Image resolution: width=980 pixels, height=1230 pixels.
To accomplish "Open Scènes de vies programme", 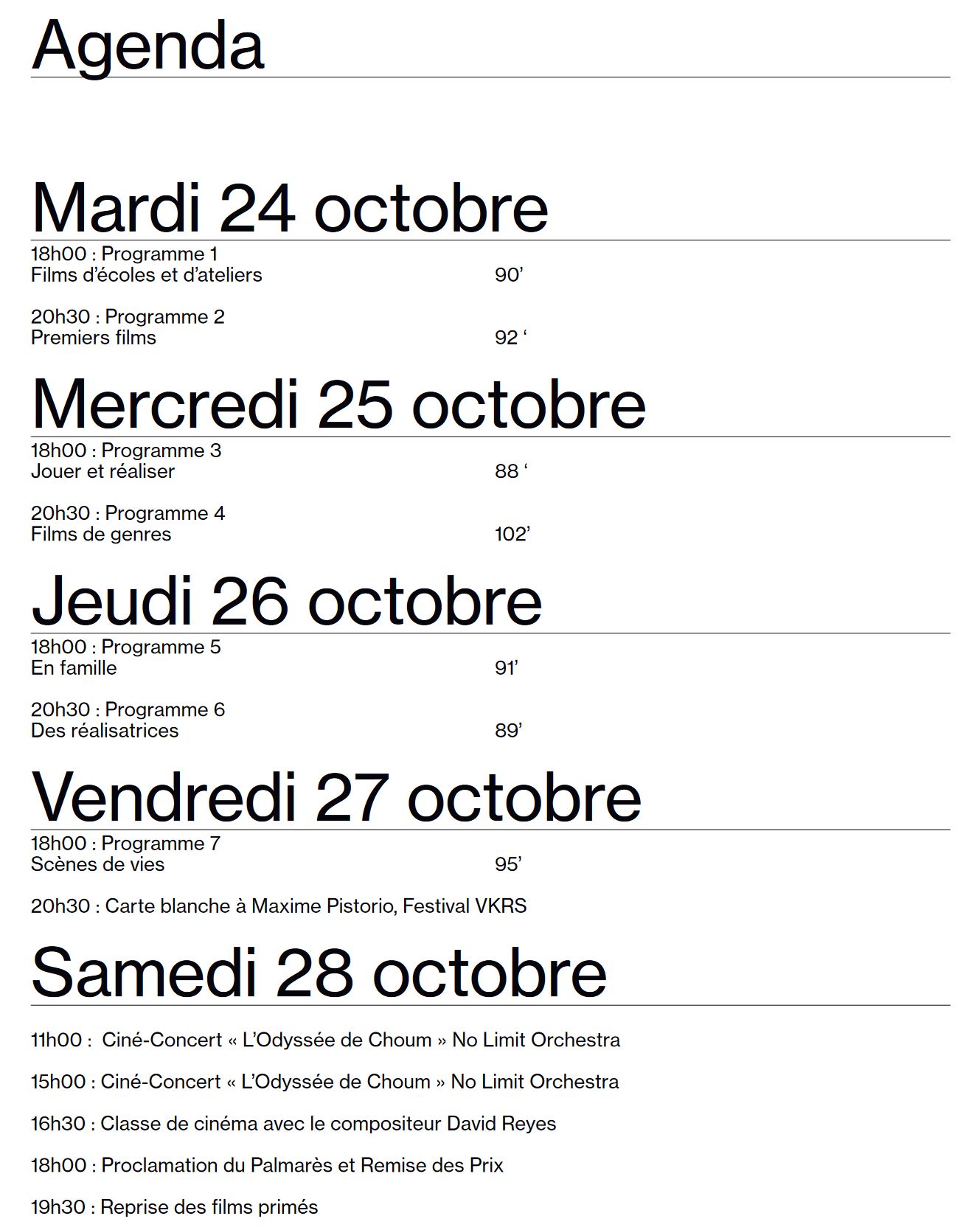I will point(97,864).
